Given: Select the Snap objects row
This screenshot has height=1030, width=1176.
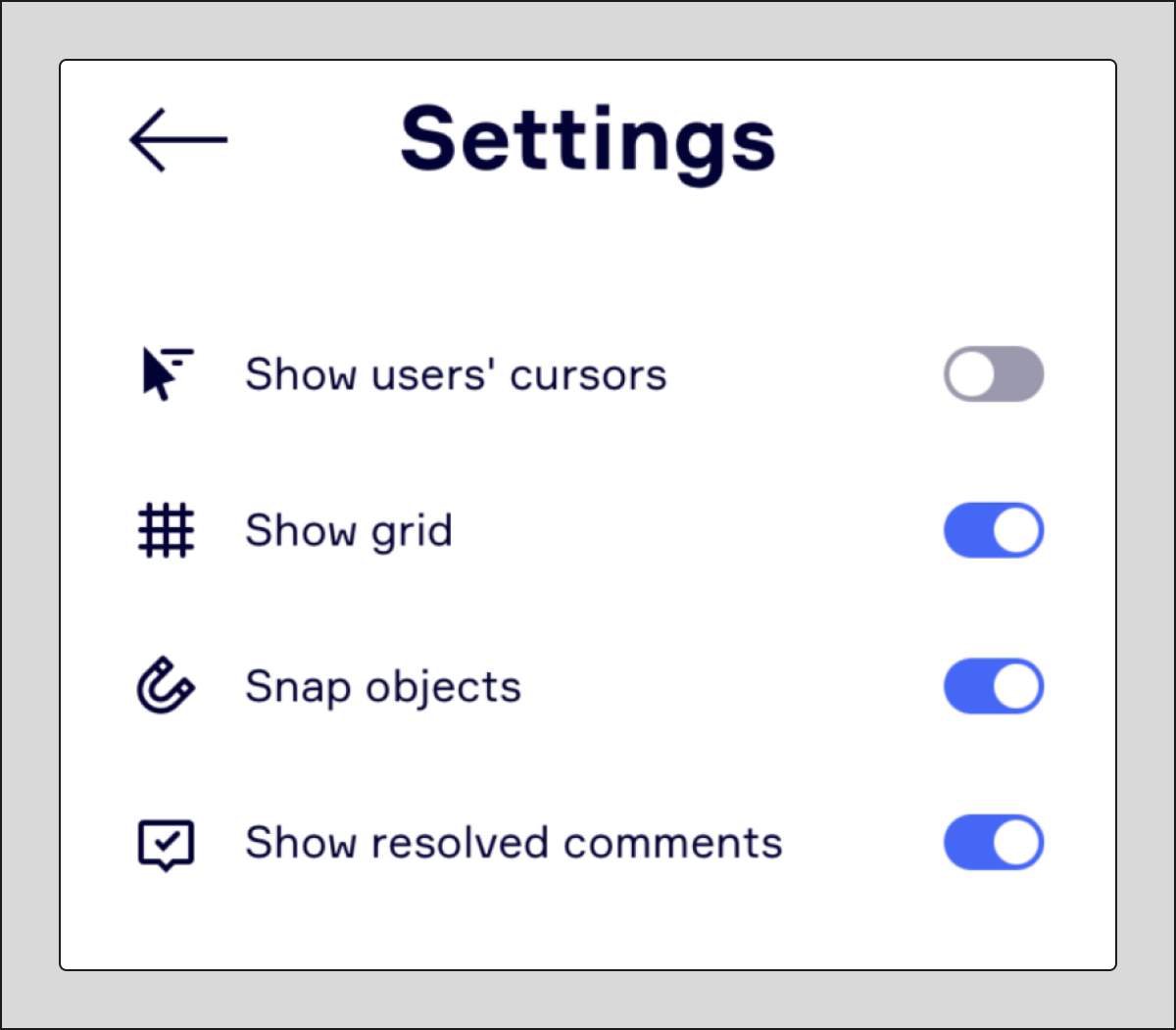Looking at the screenshot, I should (382, 686).
